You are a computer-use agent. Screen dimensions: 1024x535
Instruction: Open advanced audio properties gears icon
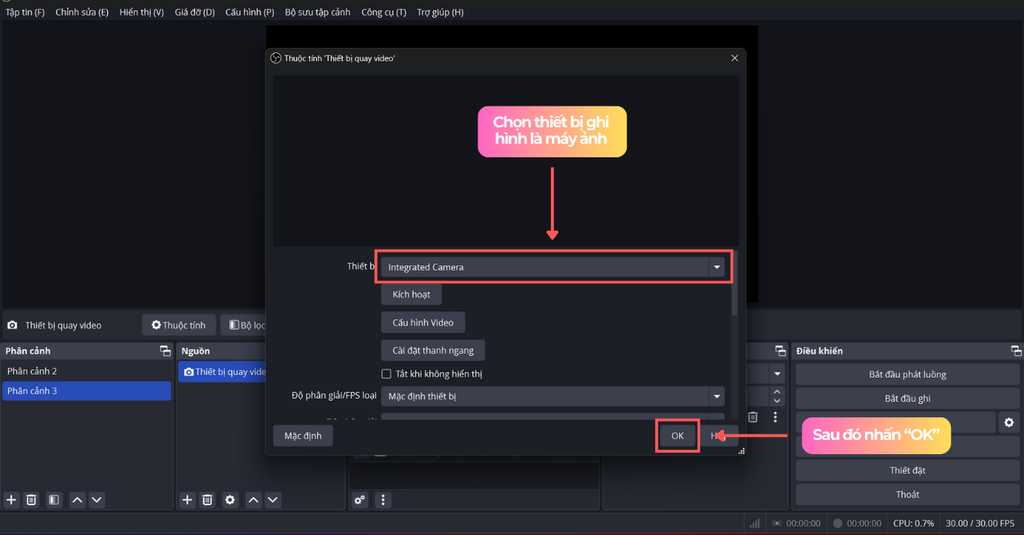coord(360,500)
